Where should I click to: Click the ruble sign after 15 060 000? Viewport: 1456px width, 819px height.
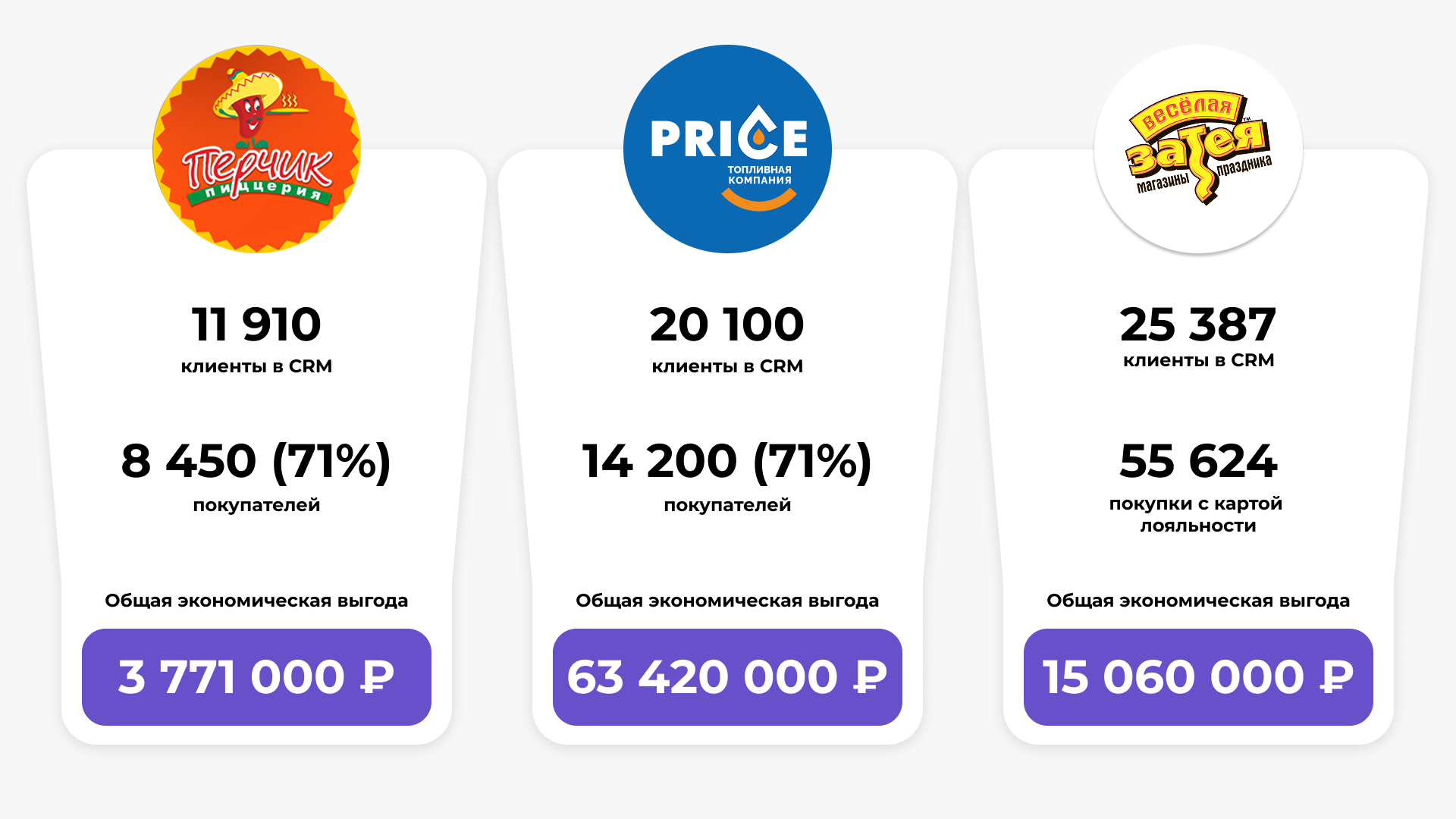[x=1337, y=676]
